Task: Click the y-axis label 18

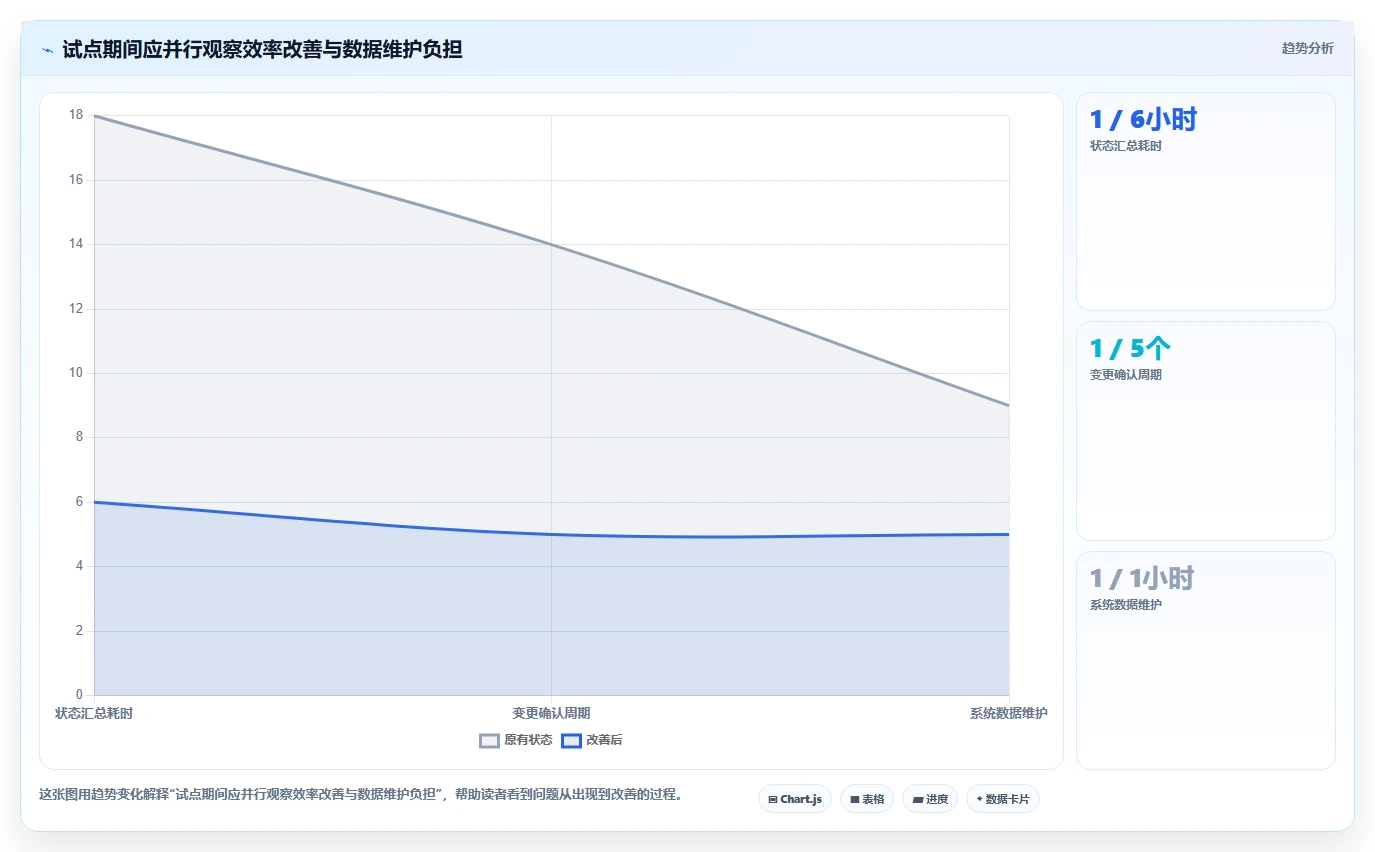Action: coord(76,115)
